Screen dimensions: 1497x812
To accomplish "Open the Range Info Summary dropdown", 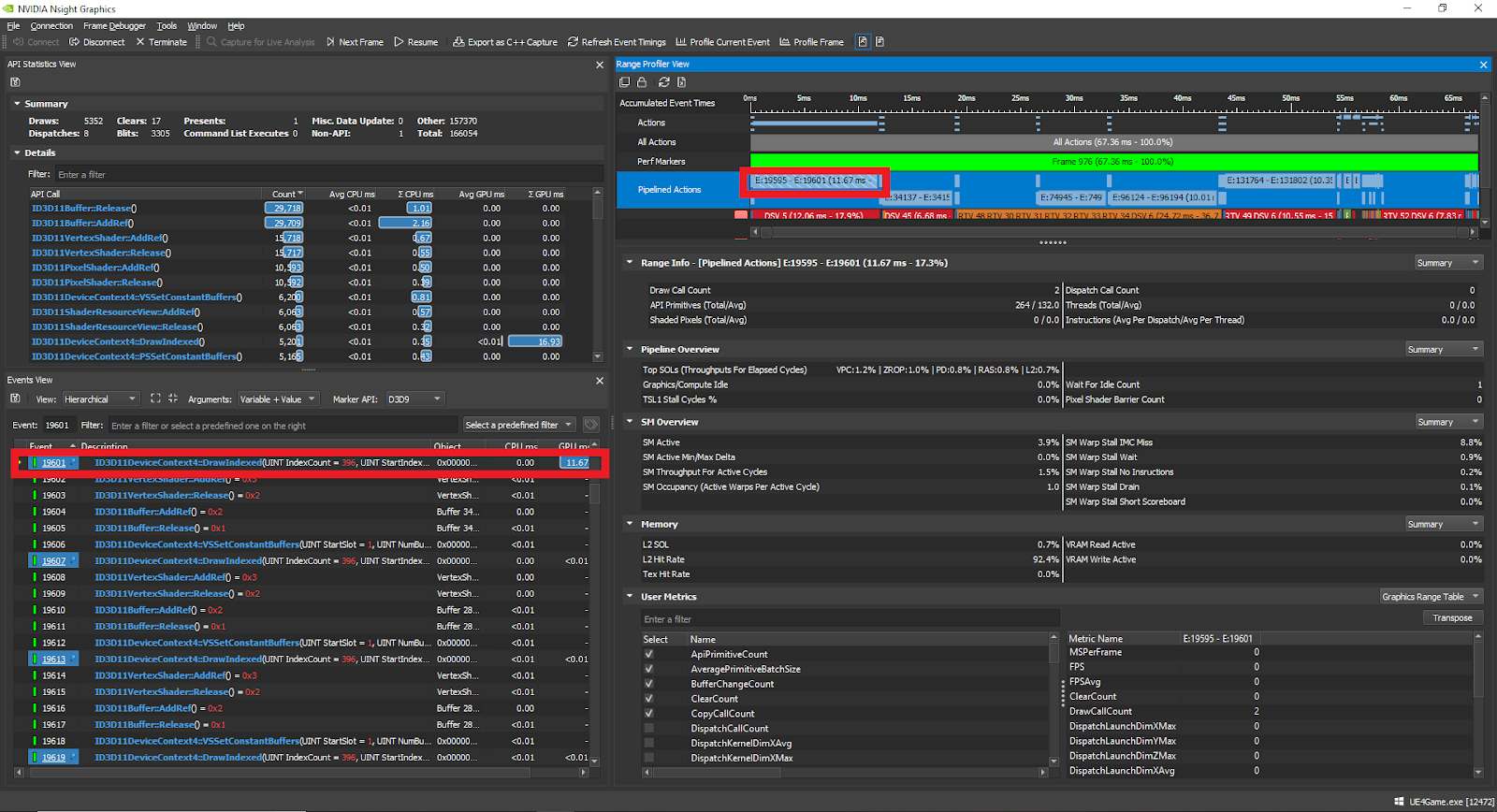I will tap(1448, 263).
